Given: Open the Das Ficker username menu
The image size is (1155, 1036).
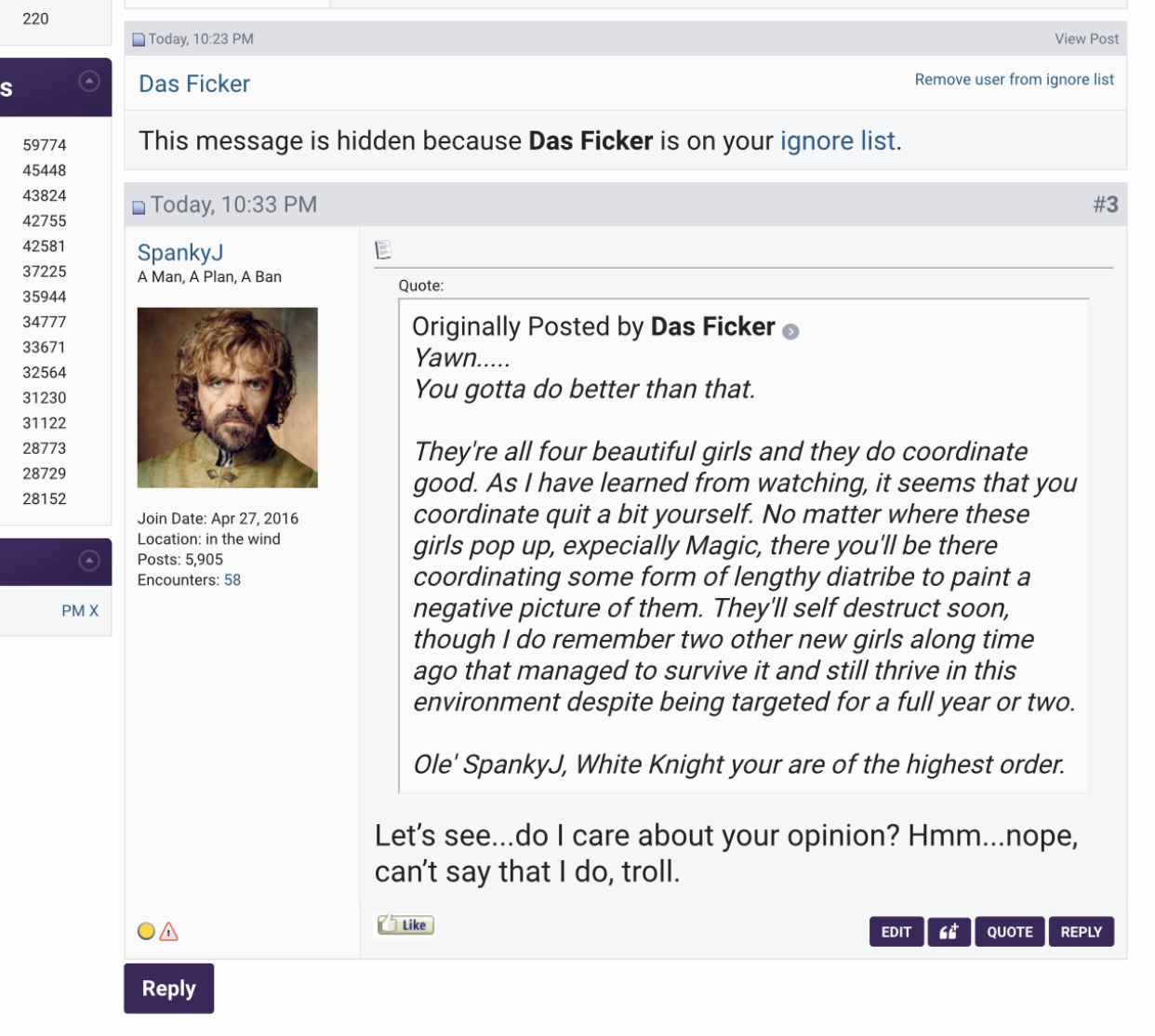Looking at the screenshot, I should (x=193, y=84).
